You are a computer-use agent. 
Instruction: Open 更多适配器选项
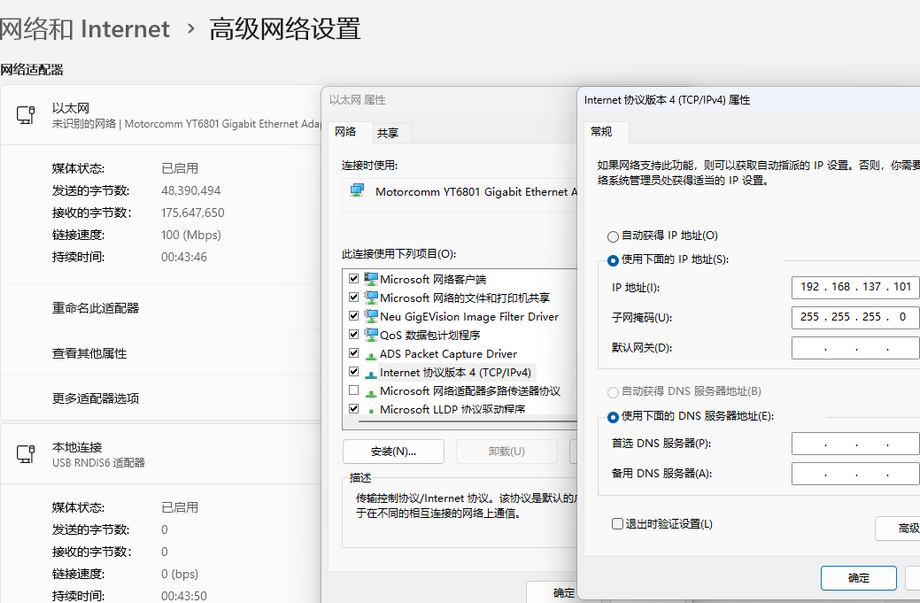pyautogui.click(x=96, y=399)
